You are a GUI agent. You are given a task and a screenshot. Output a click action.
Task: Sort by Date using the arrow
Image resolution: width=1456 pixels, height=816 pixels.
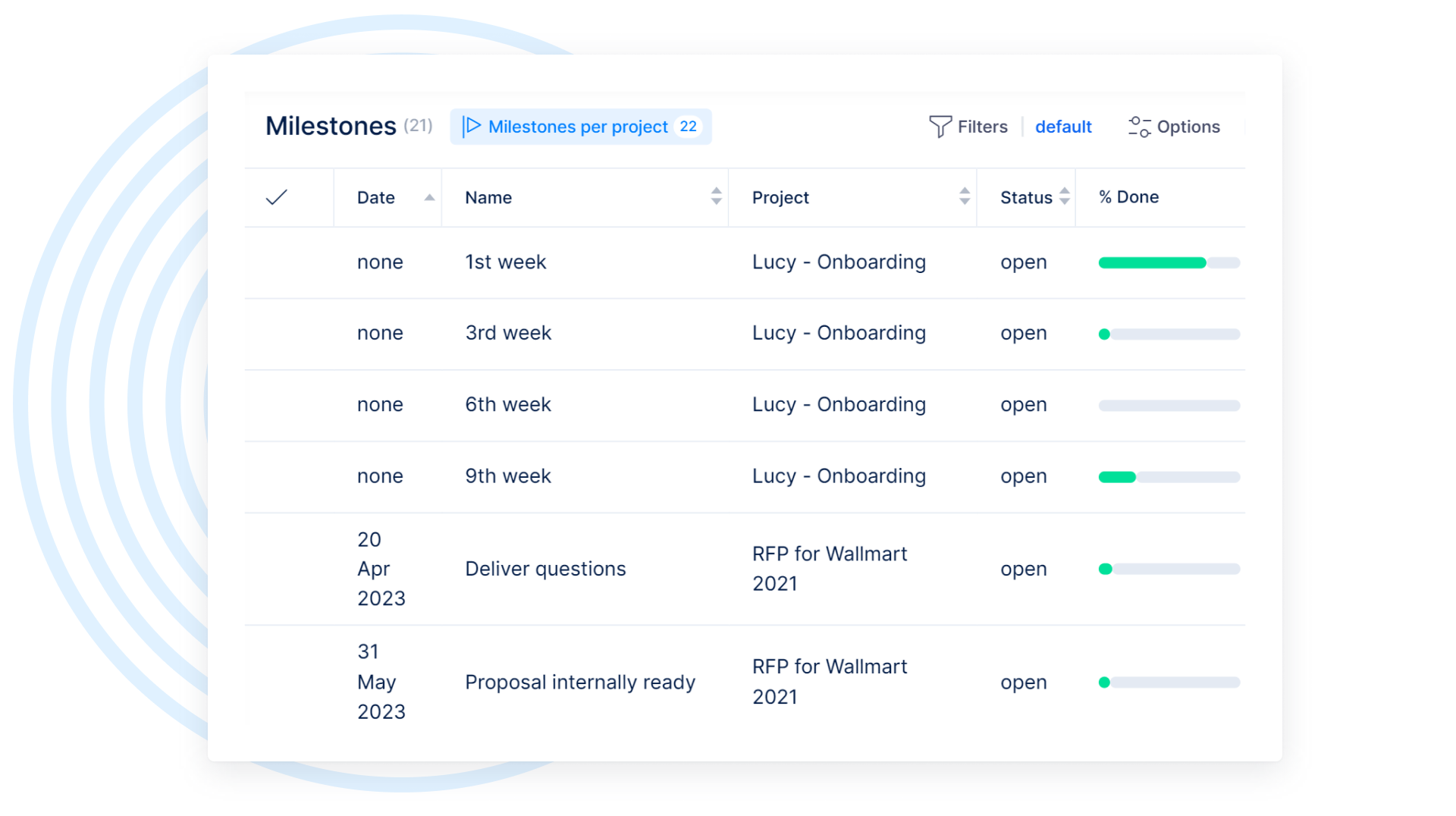(x=429, y=197)
